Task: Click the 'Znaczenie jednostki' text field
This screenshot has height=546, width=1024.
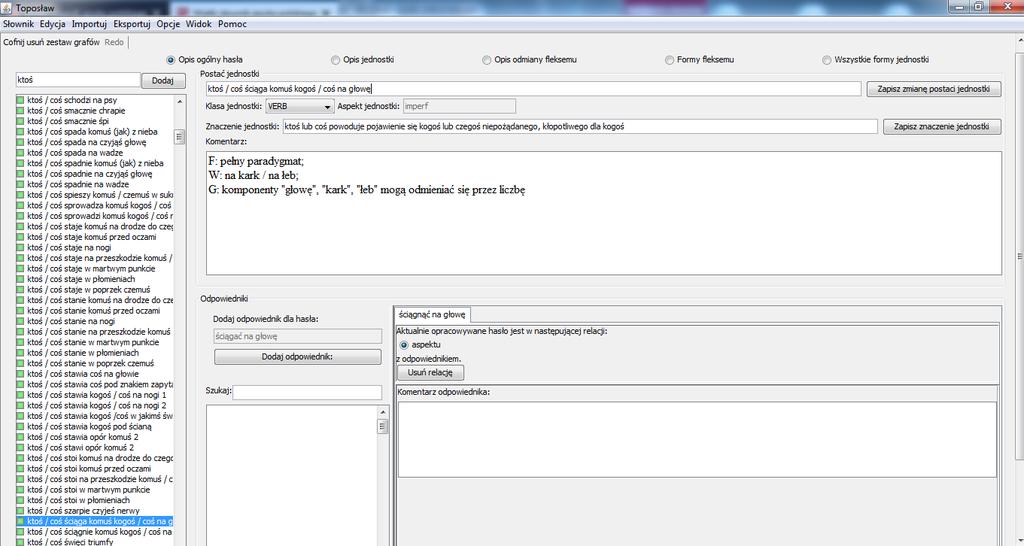Action: pyautogui.click(x=580, y=126)
